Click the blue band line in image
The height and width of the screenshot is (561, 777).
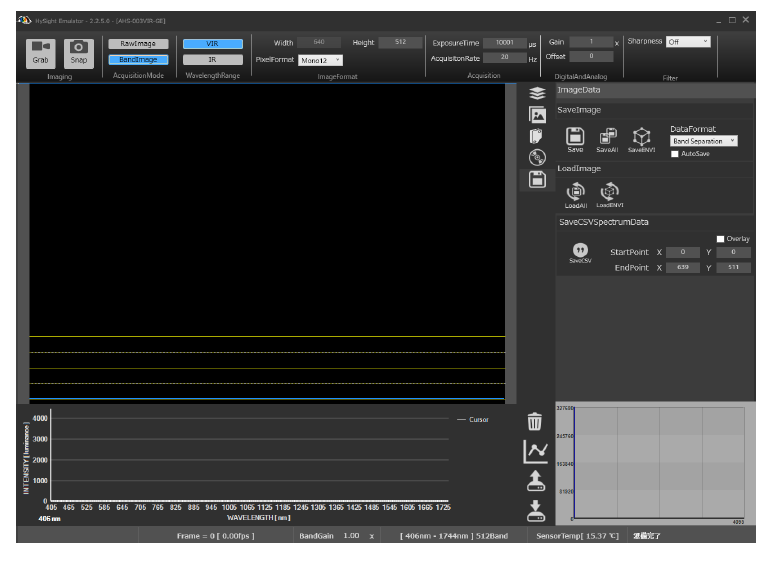[x=267, y=398]
